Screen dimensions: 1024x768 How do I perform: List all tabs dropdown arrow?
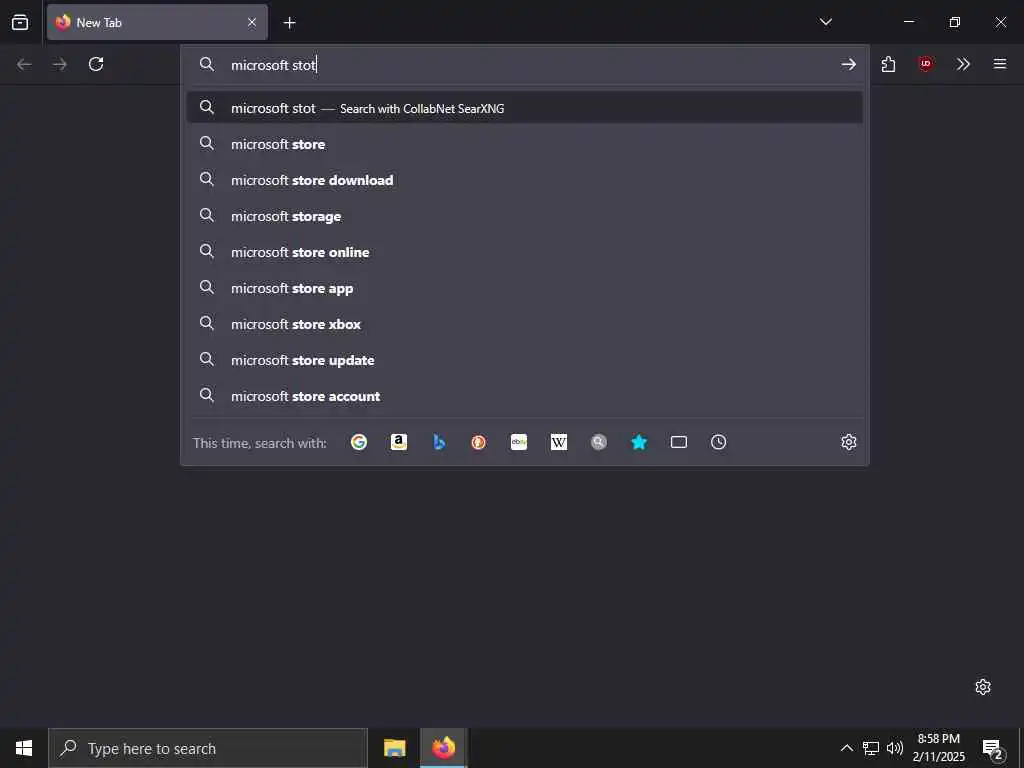pos(825,22)
